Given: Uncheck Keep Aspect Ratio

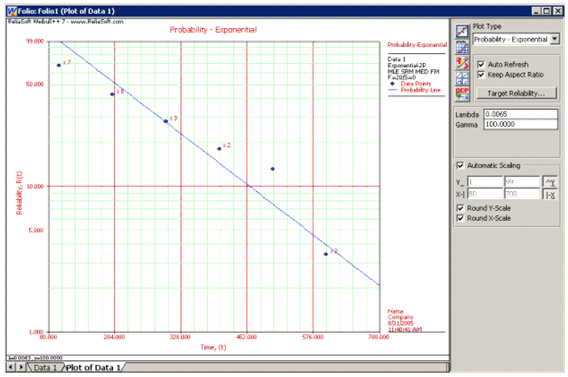Looking at the screenshot, I should (x=481, y=75).
